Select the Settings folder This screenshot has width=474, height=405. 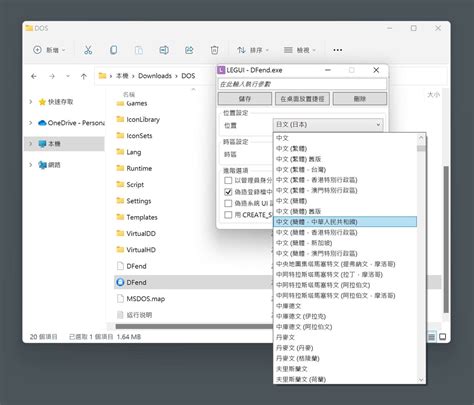tap(134, 201)
